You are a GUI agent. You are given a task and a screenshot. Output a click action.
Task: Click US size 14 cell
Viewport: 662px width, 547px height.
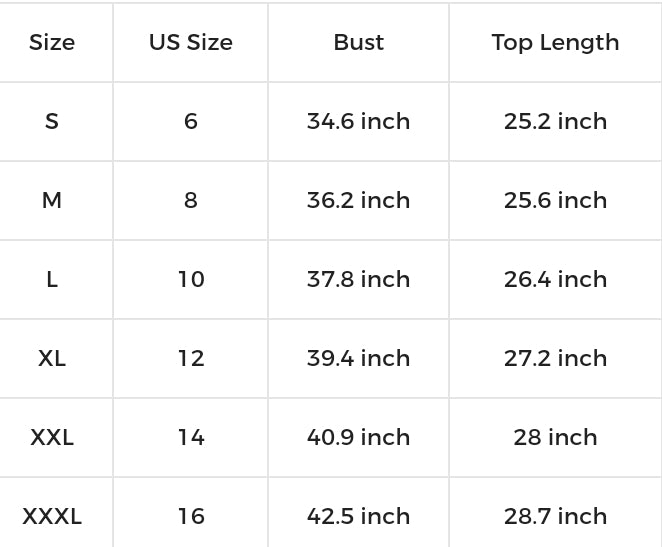pos(191,437)
